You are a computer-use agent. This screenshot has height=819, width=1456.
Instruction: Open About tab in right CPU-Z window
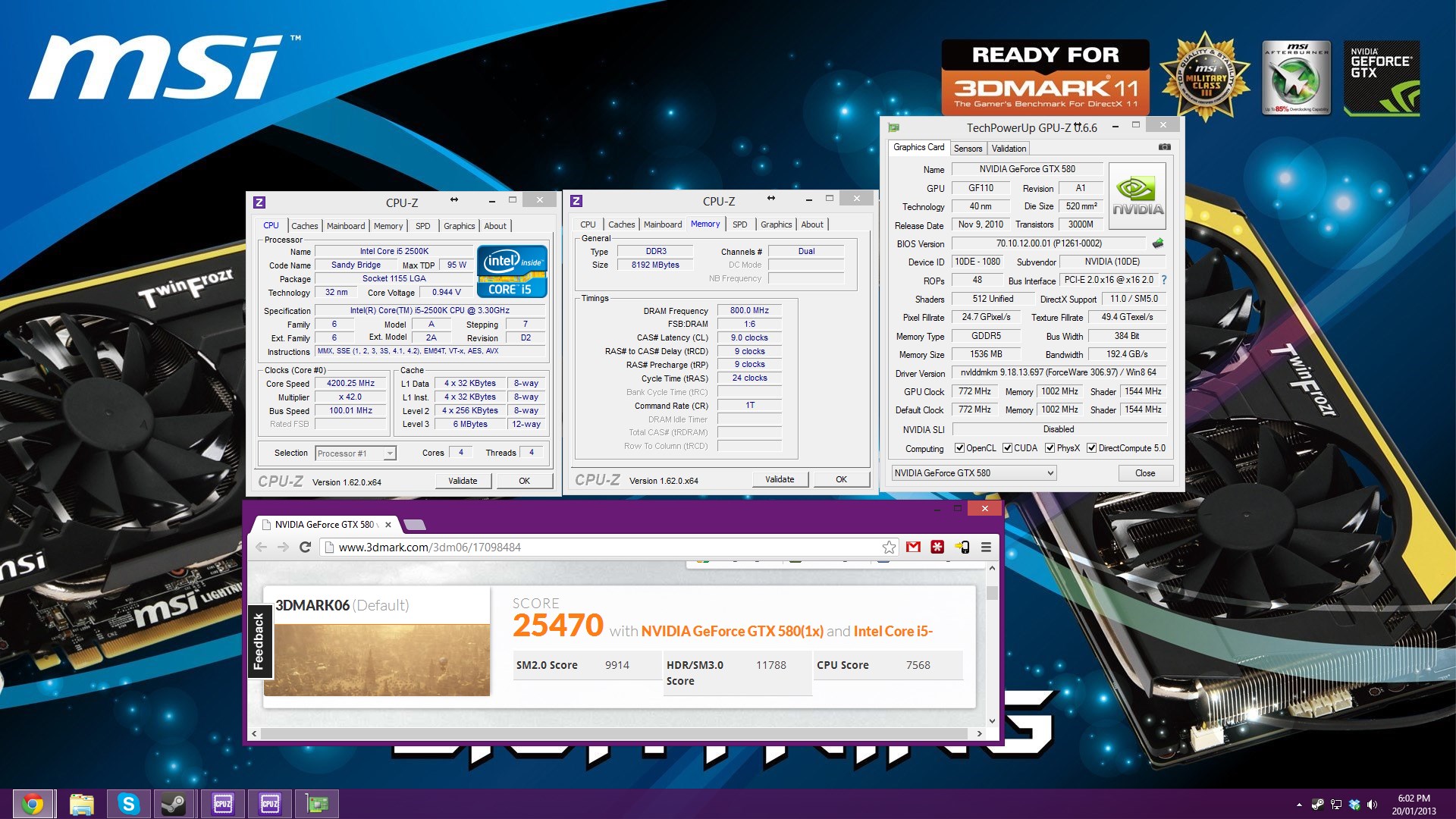[x=812, y=224]
